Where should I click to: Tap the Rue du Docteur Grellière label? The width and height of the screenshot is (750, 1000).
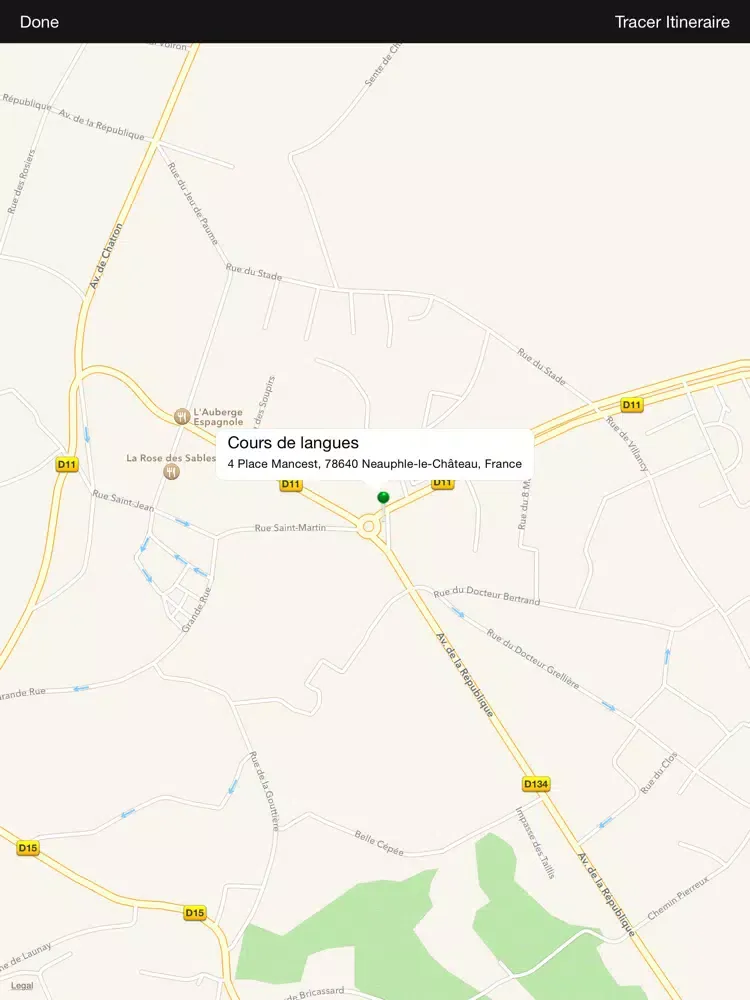(533, 659)
